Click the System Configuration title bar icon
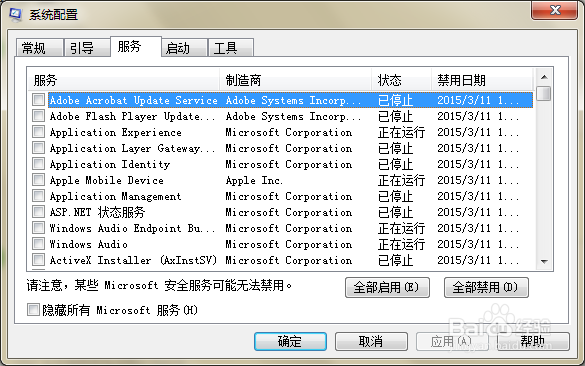This screenshot has height=366, width=585. [16, 14]
